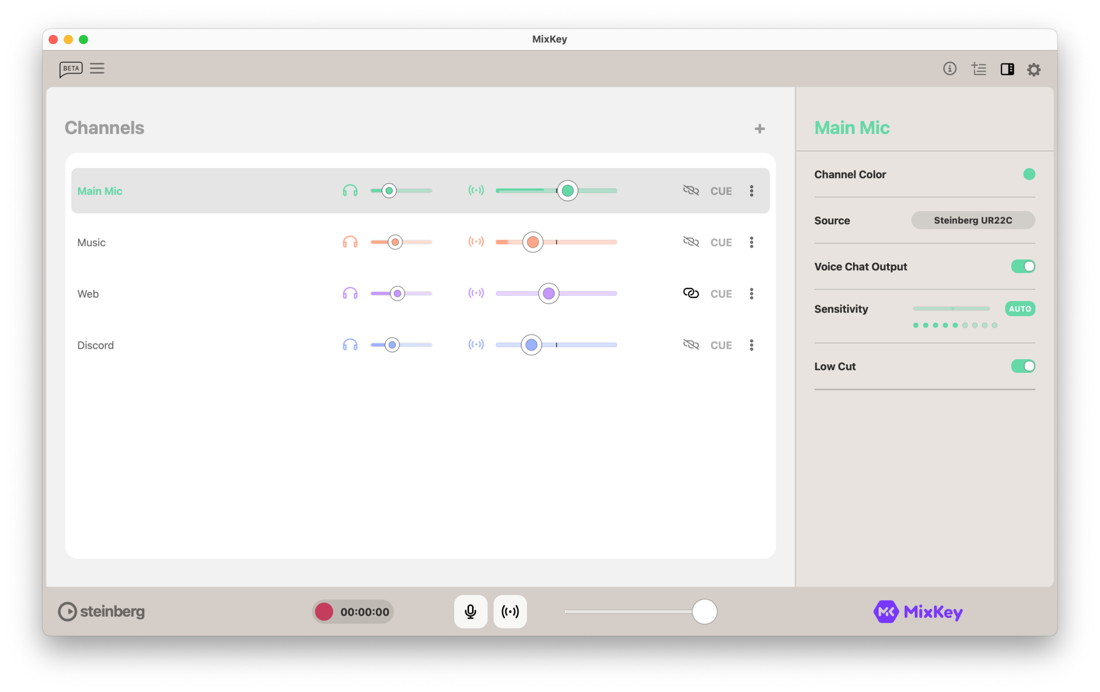Toggle the microphone button in bottom bar
1100x692 pixels.
pyautogui.click(x=471, y=612)
